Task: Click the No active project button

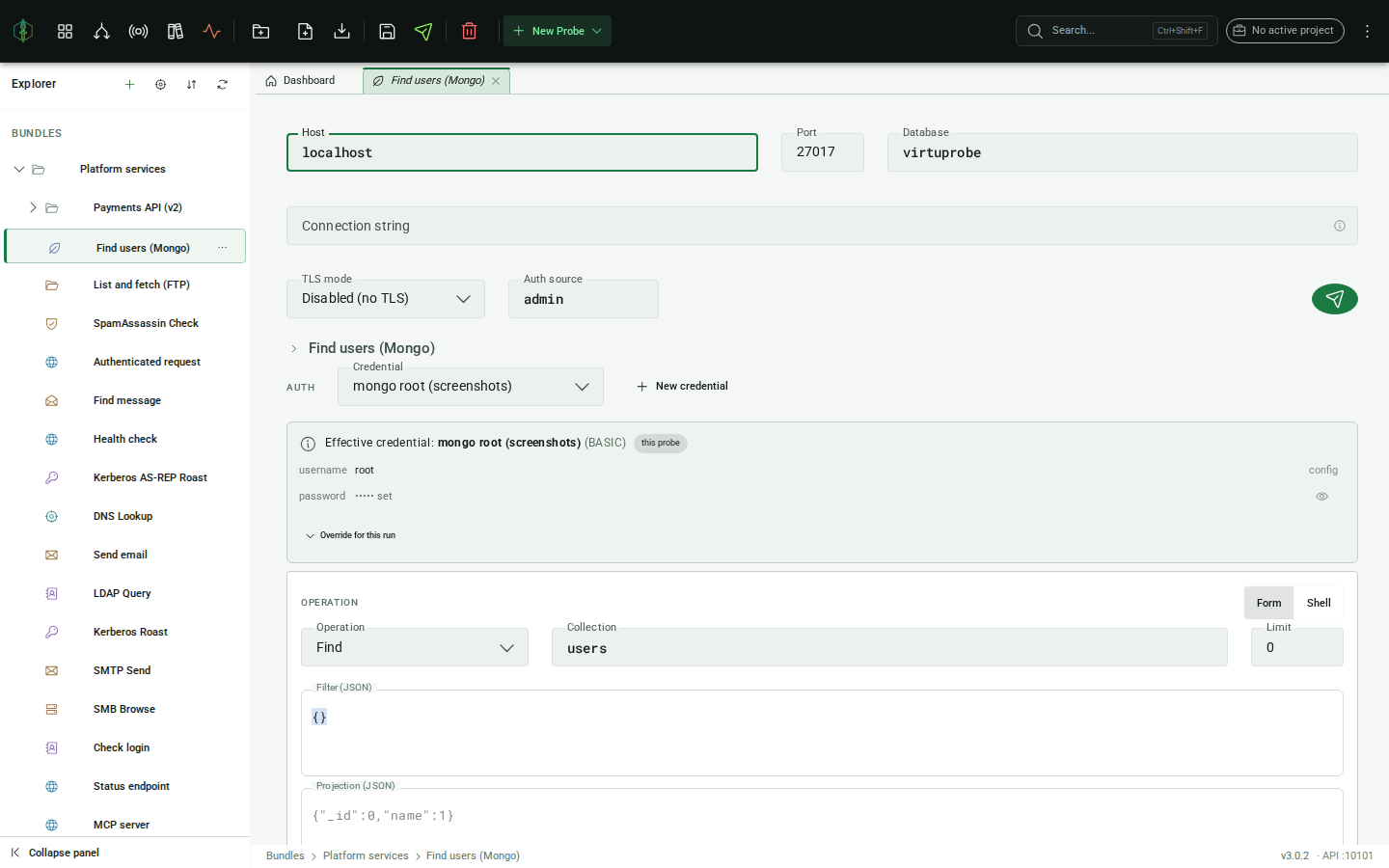Action: click(1285, 31)
